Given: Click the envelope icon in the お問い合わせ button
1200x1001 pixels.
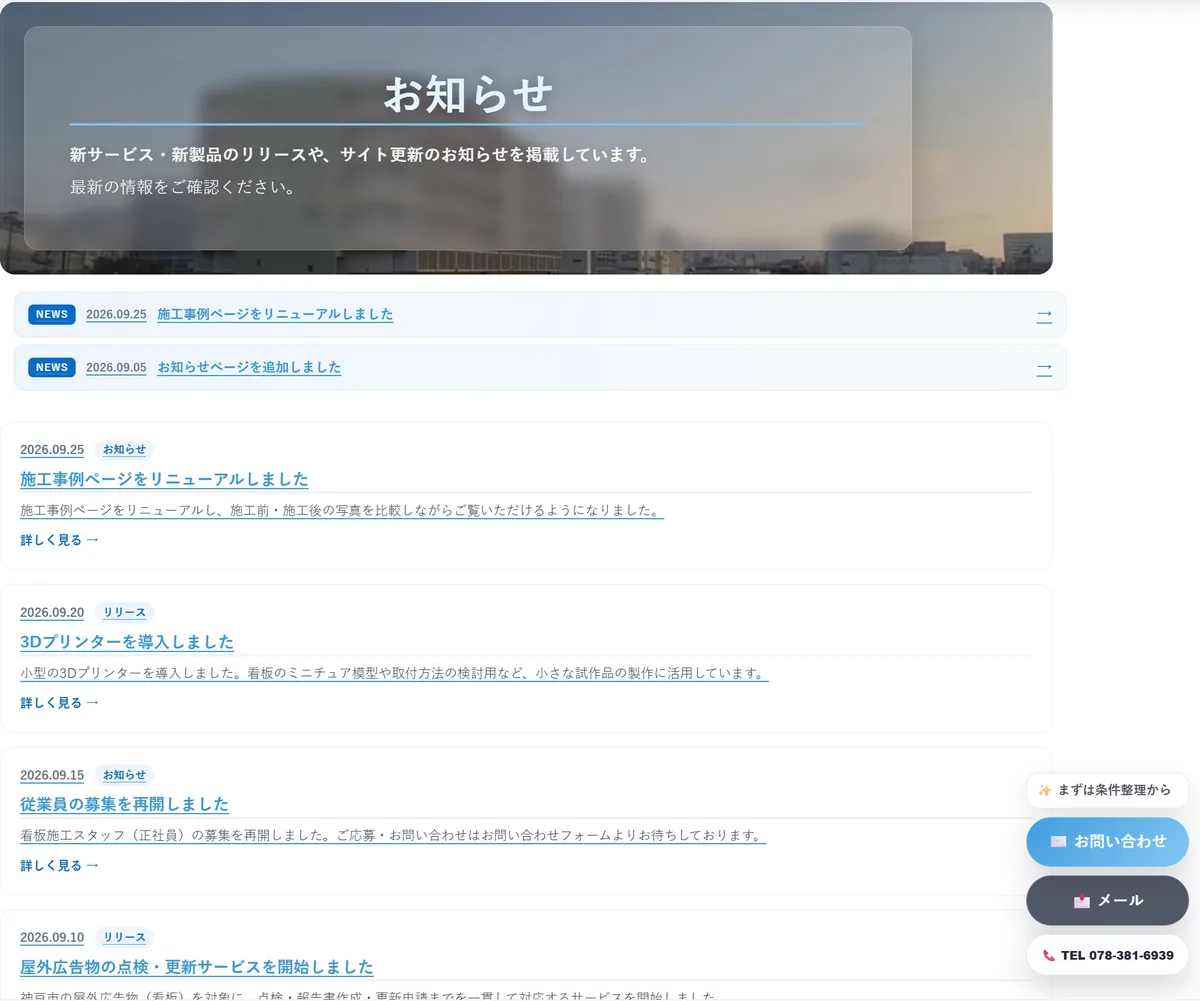Looking at the screenshot, I should click(1058, 842).
